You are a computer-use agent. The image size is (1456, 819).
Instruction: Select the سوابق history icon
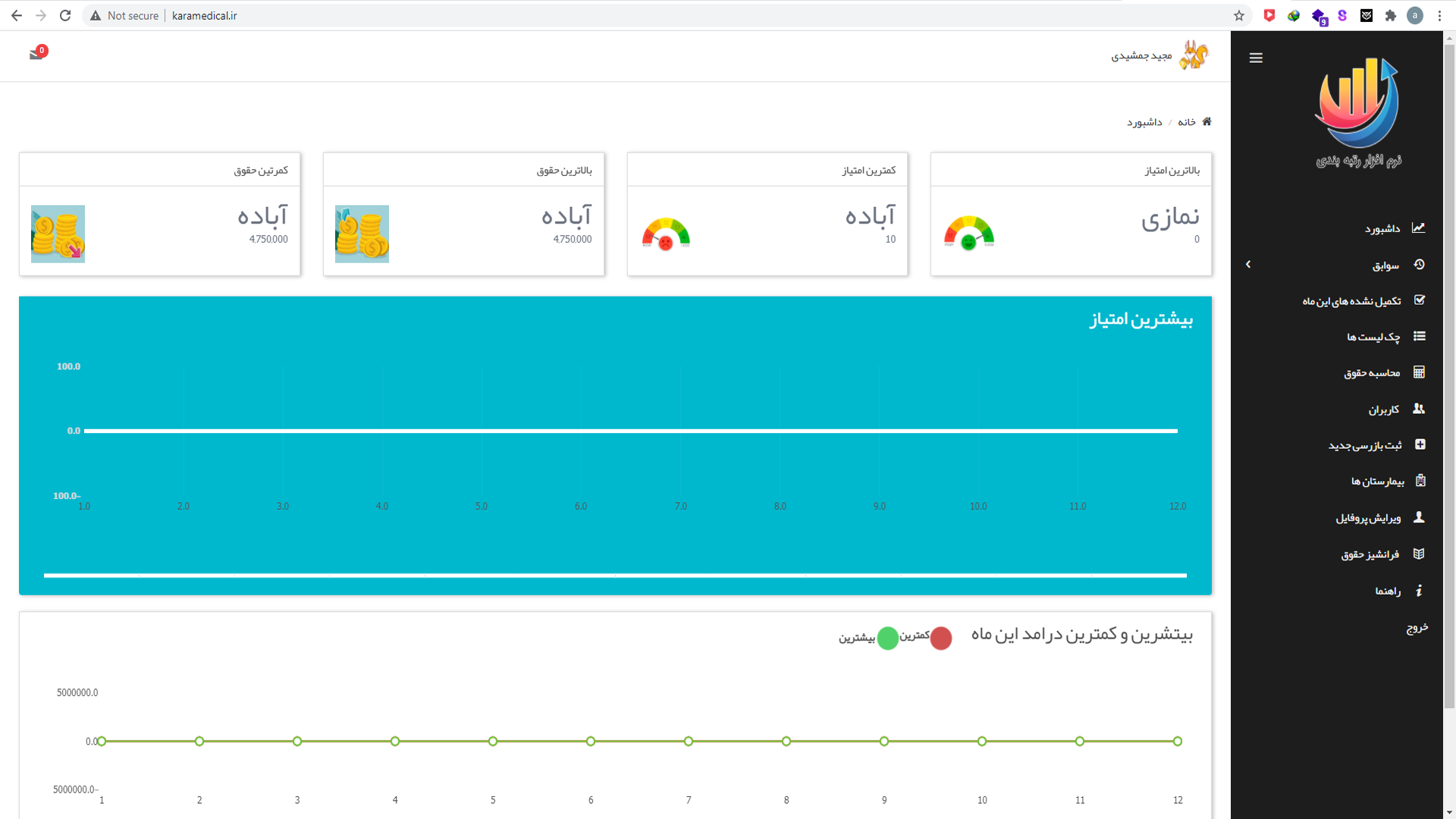tap(1420, 264)
